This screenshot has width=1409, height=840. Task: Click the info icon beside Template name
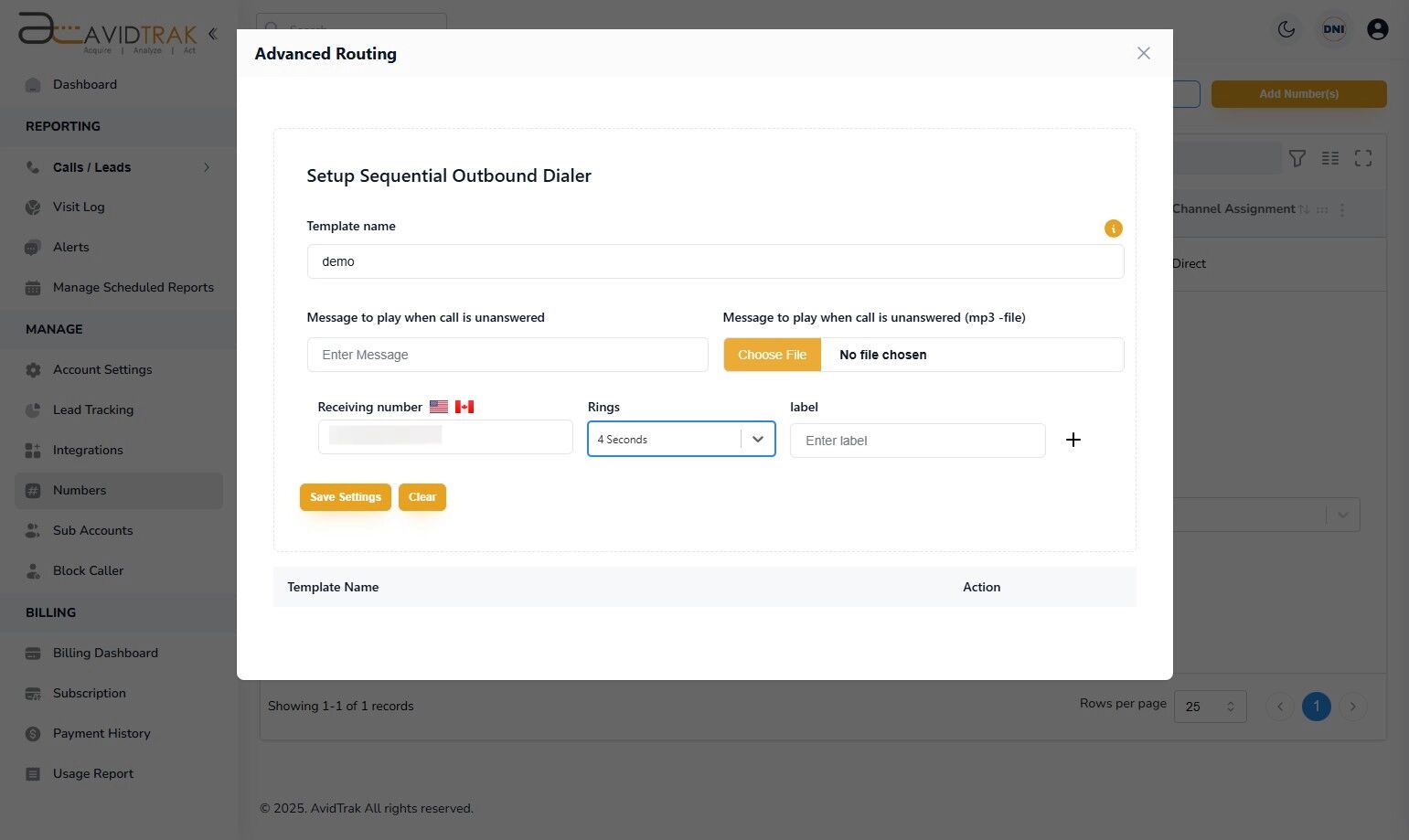pos(1113,229)
